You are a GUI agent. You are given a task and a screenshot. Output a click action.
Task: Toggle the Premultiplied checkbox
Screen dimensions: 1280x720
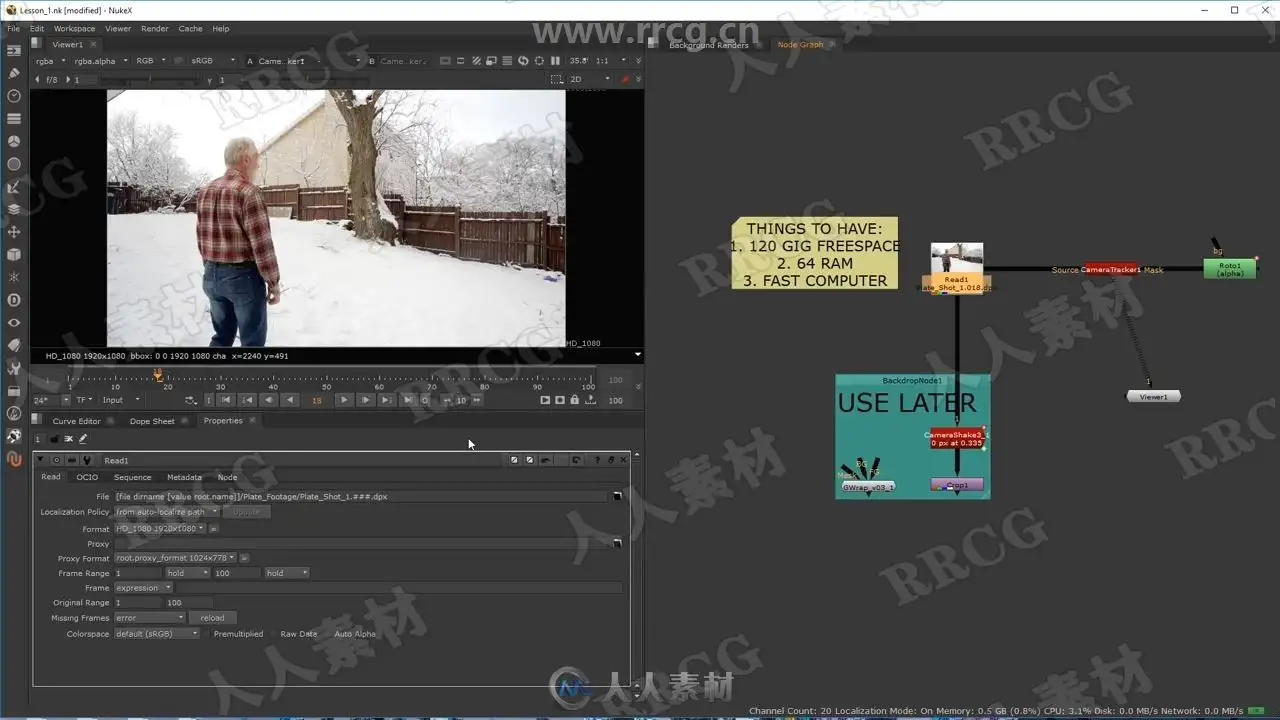[208, 634]
